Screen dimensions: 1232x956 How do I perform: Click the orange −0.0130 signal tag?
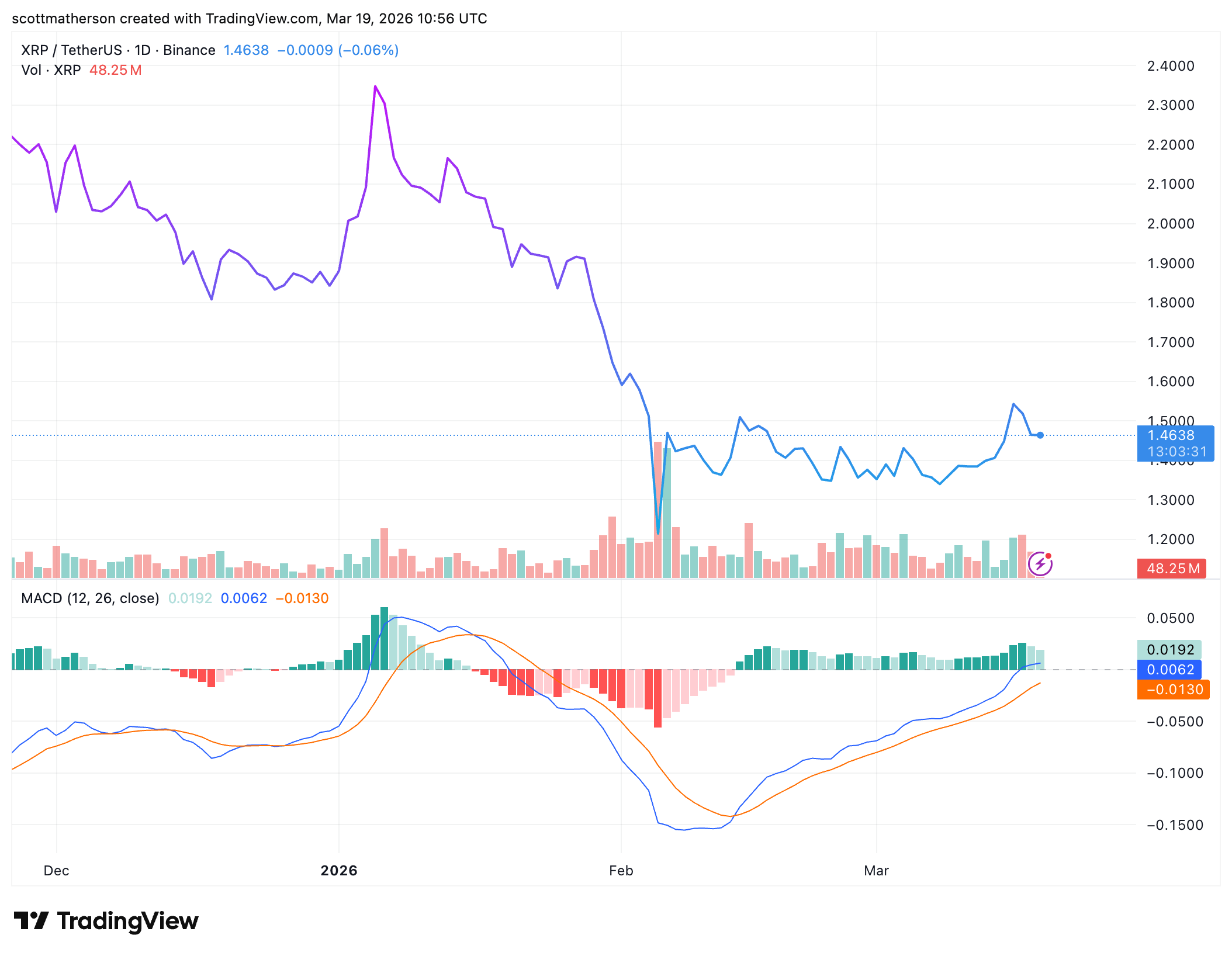(x=1173, y=690)
